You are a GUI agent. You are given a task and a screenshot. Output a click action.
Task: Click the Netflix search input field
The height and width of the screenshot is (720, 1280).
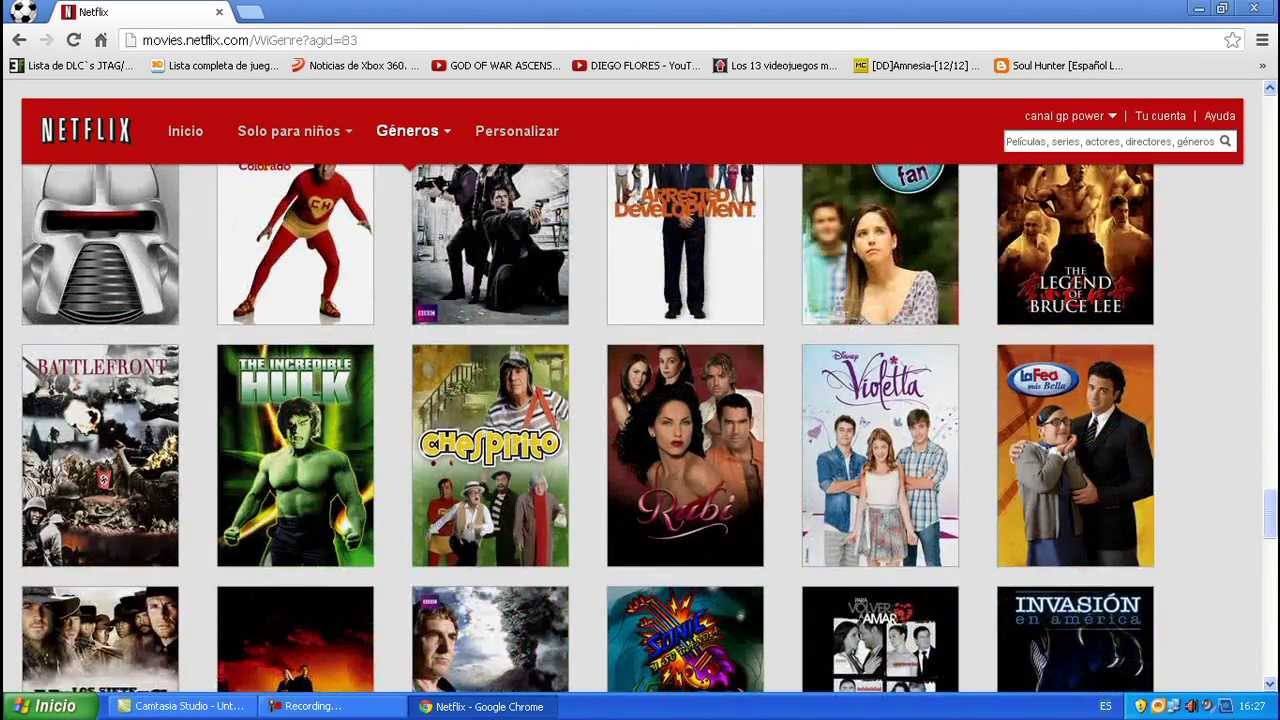click(1110, 142)
